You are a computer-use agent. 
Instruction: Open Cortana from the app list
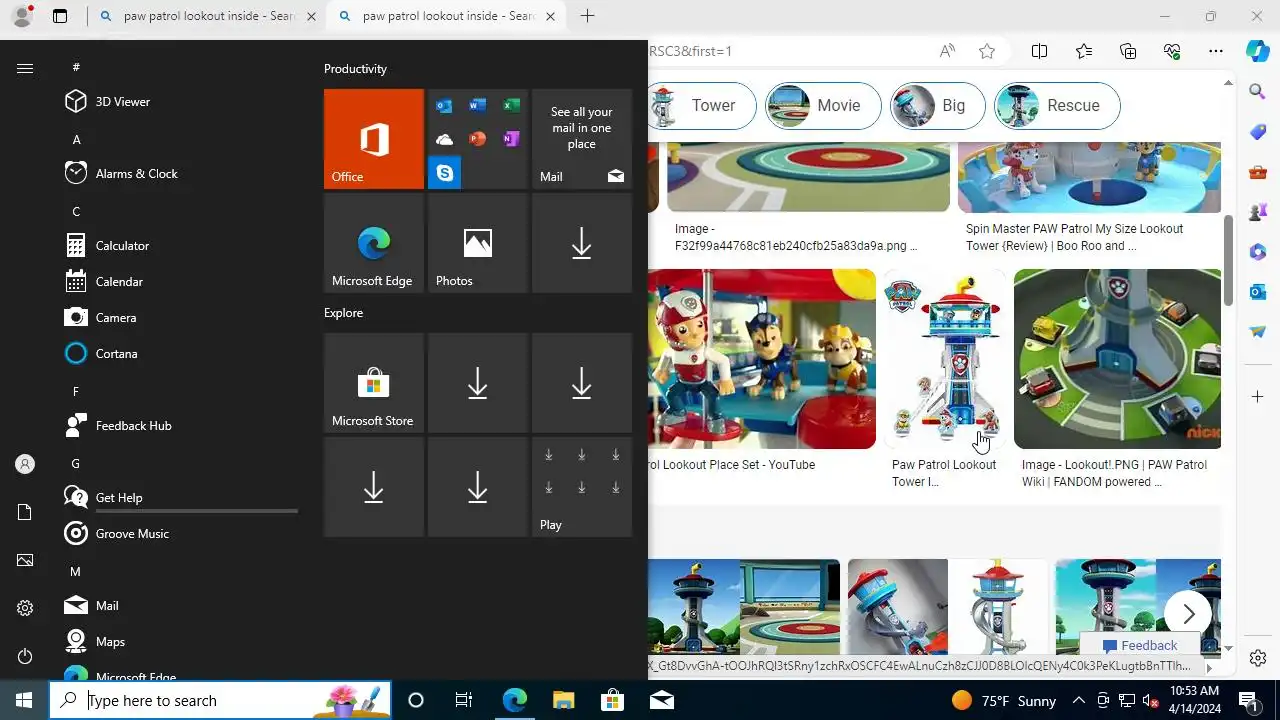pos(180,353)
